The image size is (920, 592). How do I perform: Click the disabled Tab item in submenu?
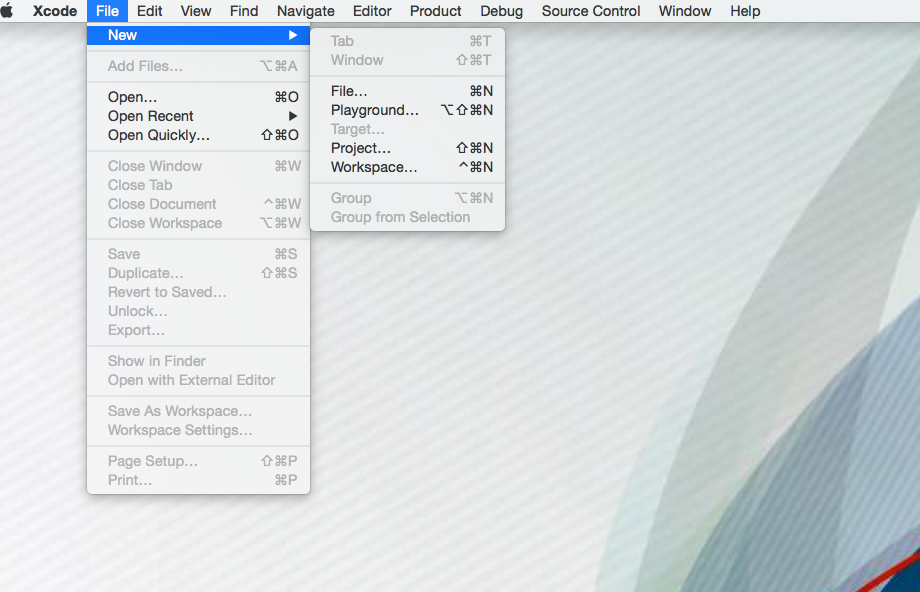[407, 41]
